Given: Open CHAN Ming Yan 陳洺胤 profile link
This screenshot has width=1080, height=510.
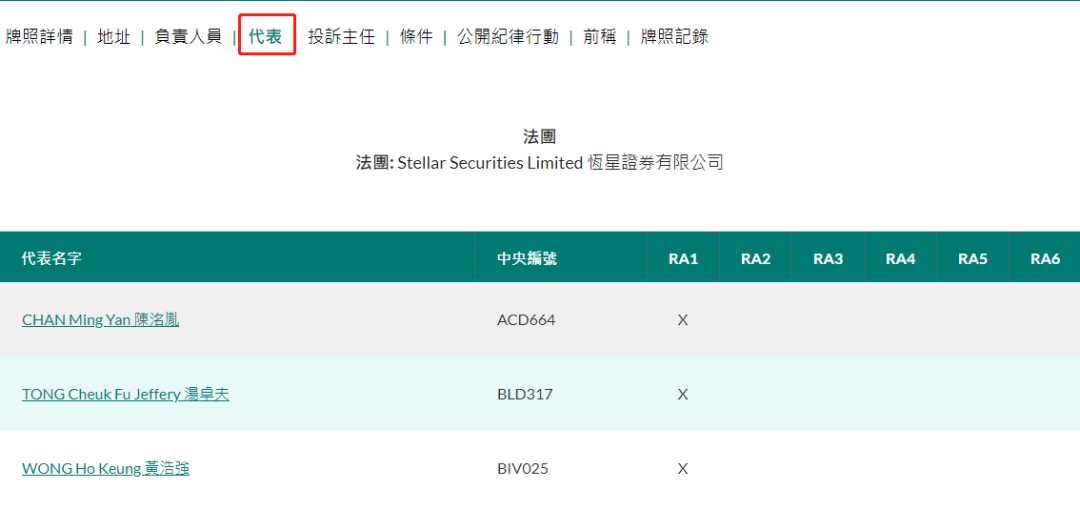Looking at the screenshot, I should pos(100,320).
